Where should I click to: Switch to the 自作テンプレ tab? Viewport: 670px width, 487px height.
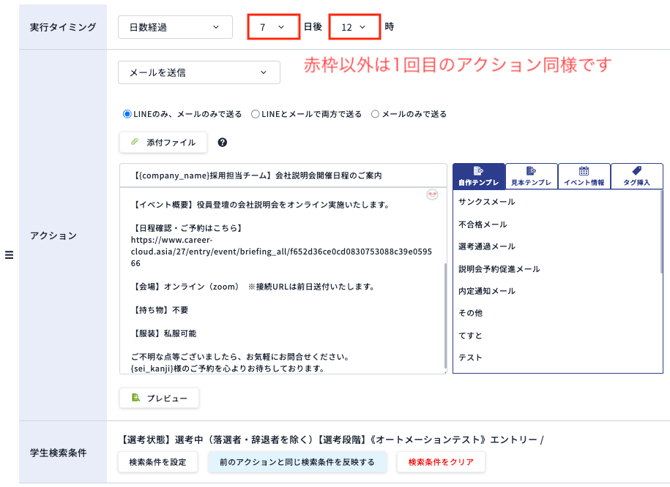pyautogui.click(x=479, y=176)
